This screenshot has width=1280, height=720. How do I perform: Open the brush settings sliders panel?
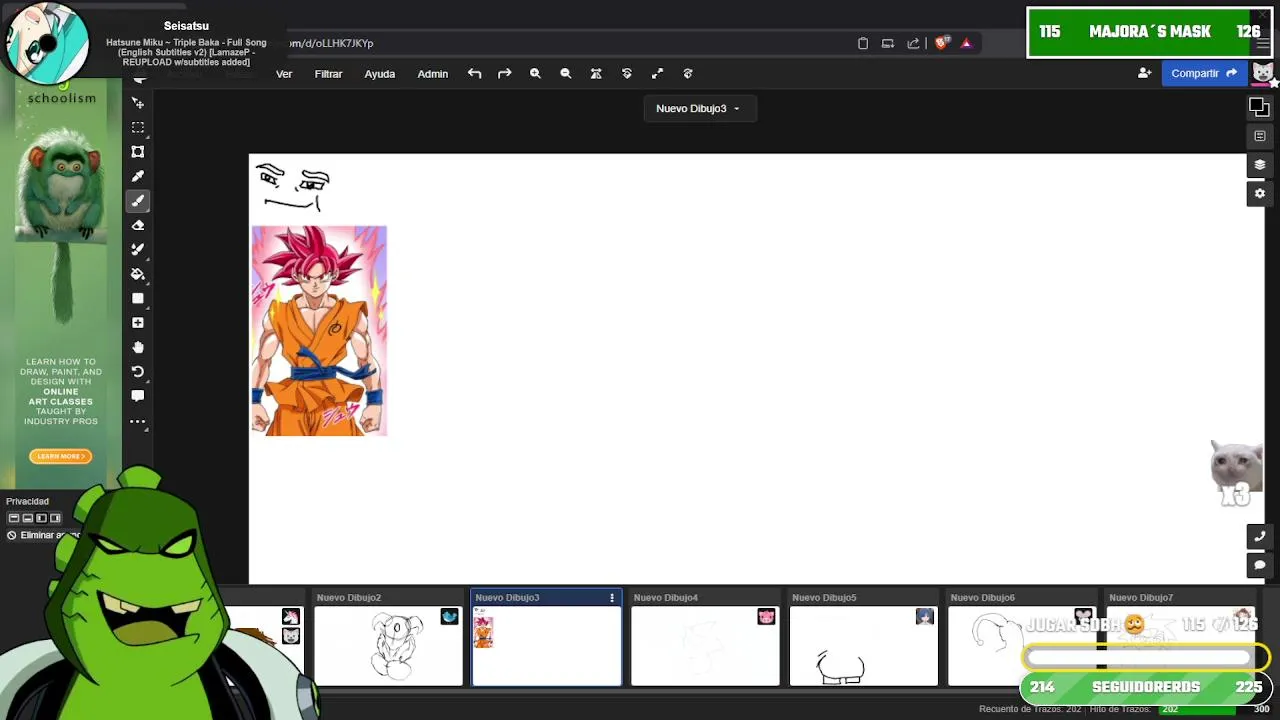(1260, 136)
